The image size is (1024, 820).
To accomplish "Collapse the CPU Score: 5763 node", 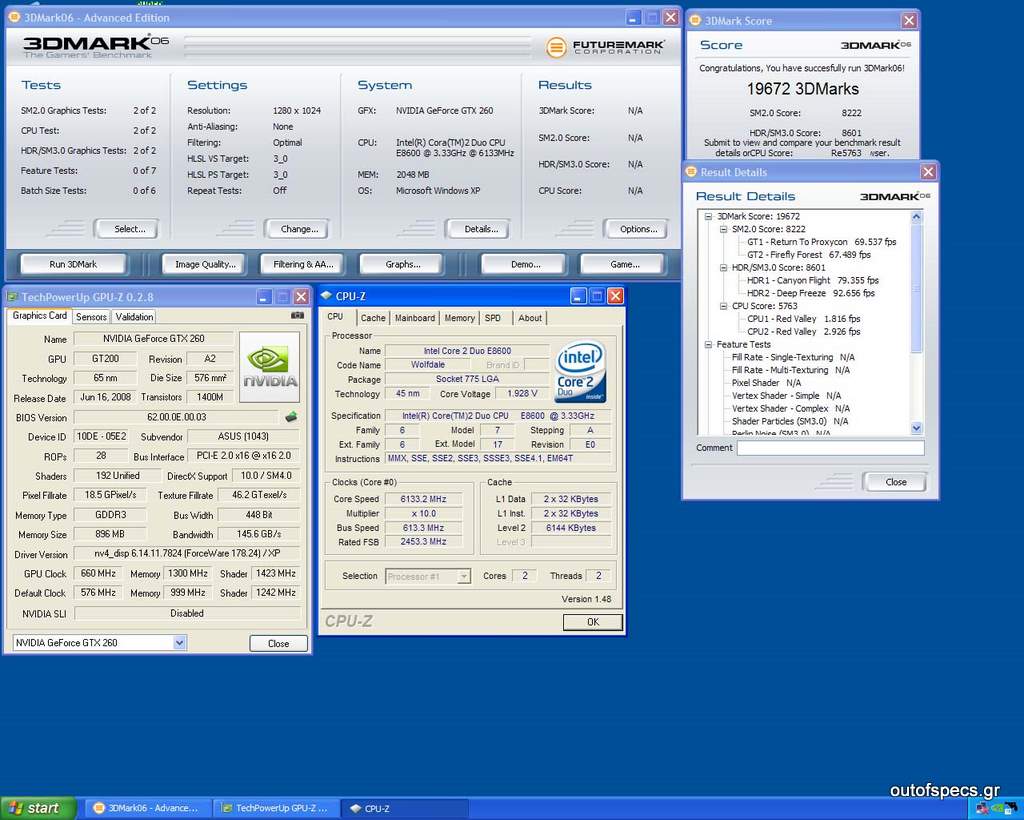I will coord(723,306).
